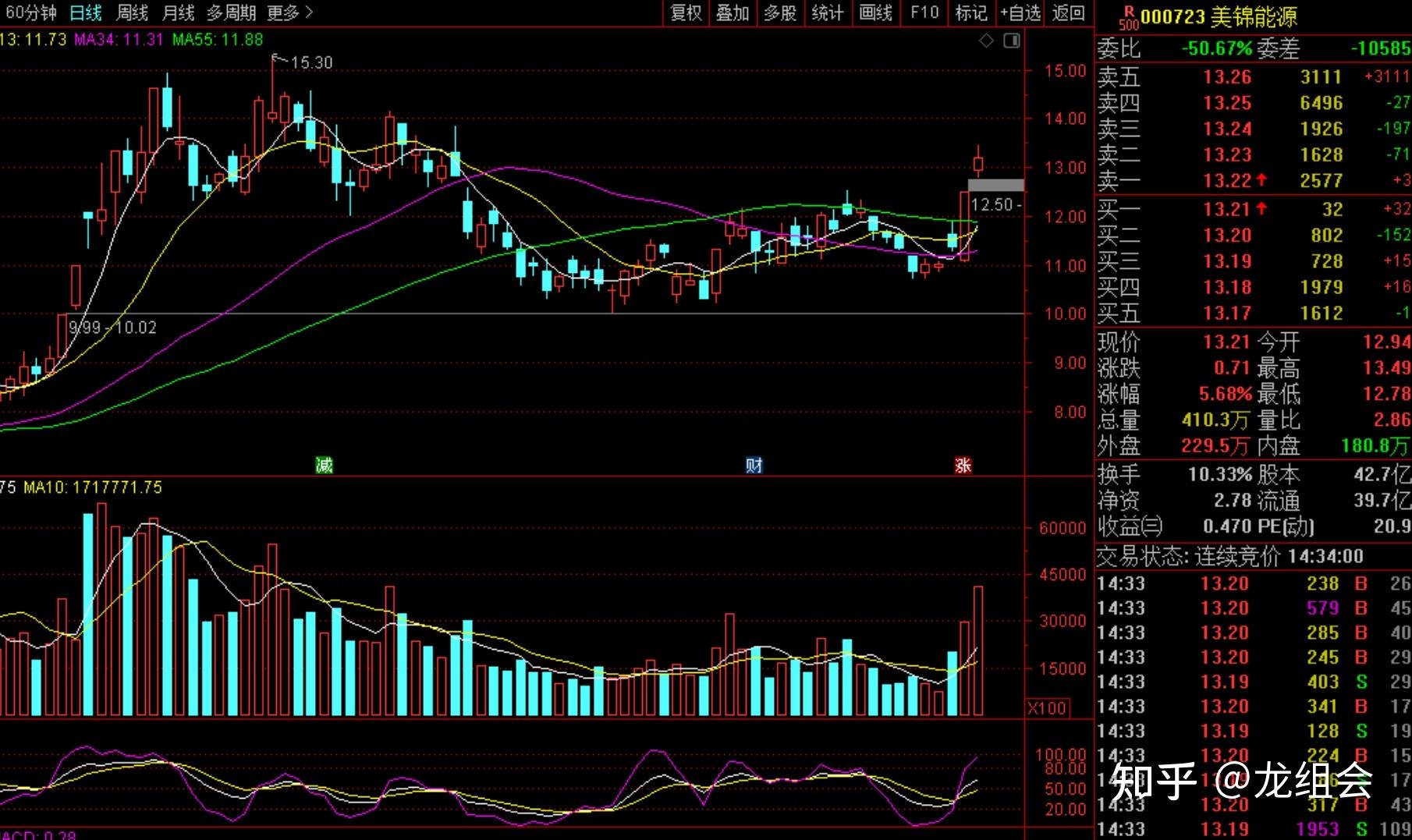Select the 买三 price 13.19

click(1227, 261)
